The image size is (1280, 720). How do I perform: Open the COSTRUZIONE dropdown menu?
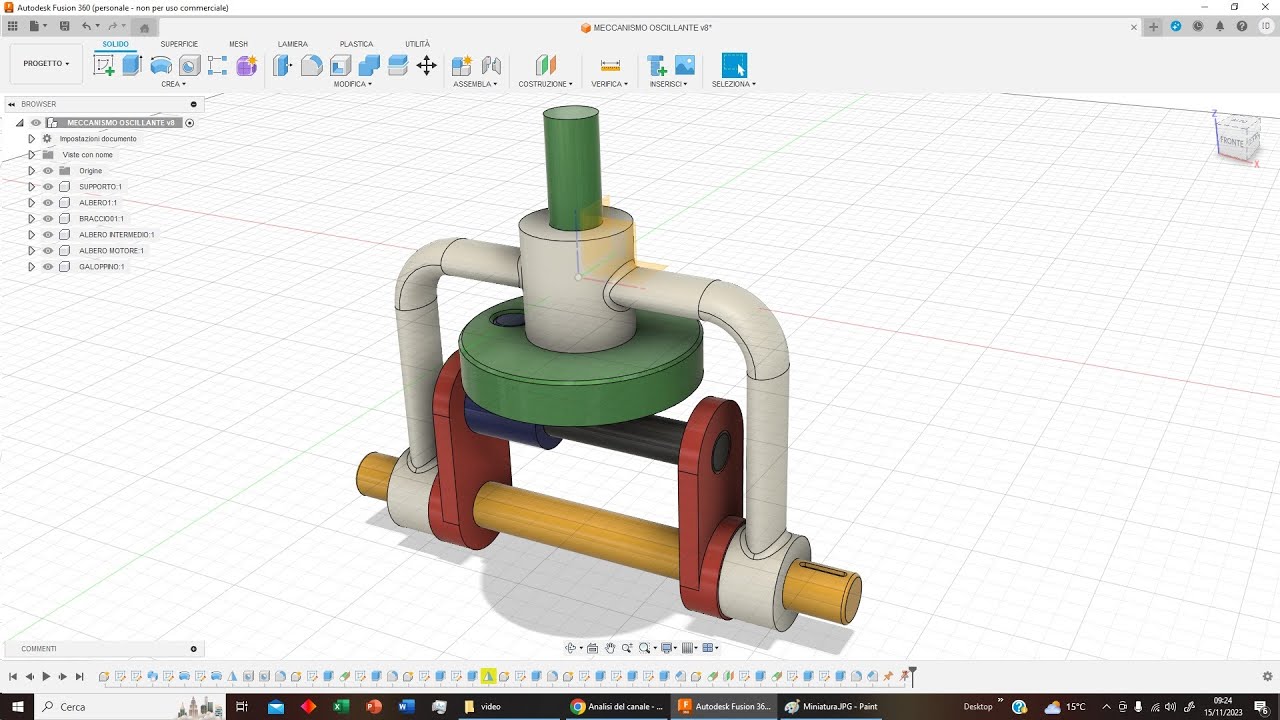click(x=546, y=84)
